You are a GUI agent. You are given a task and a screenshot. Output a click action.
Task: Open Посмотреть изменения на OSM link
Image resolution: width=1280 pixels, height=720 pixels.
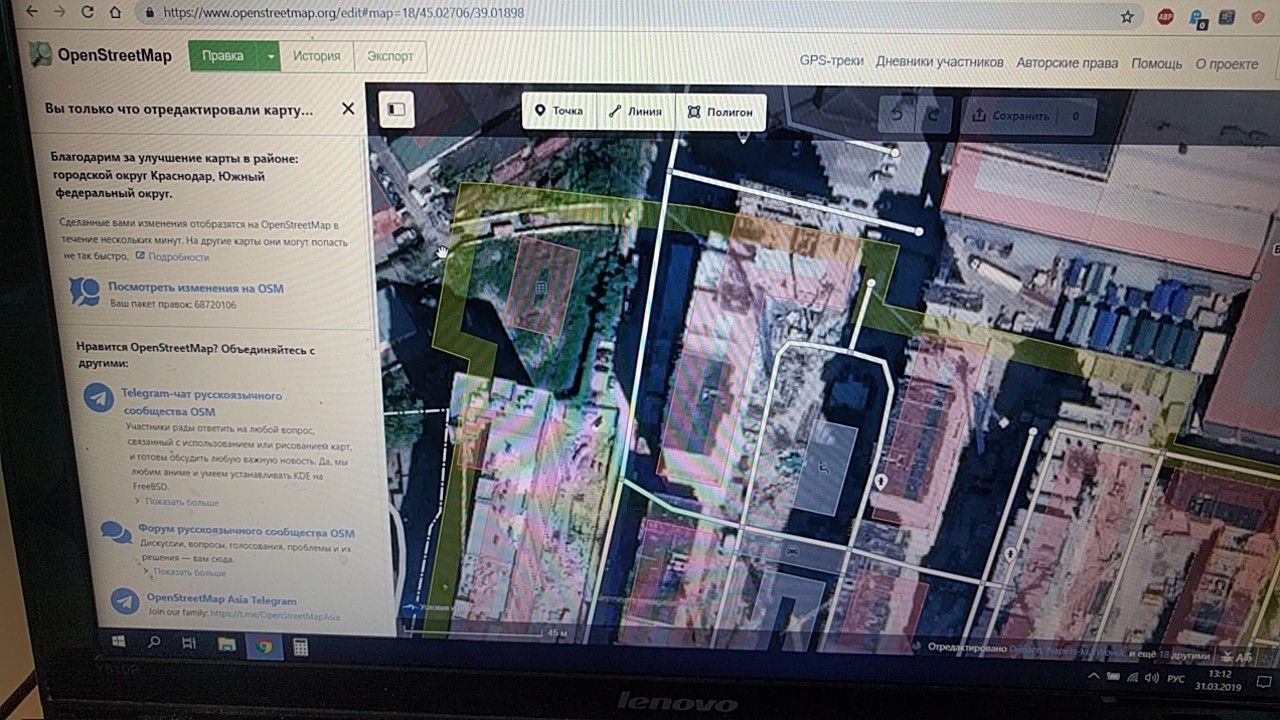pos(196,288)
